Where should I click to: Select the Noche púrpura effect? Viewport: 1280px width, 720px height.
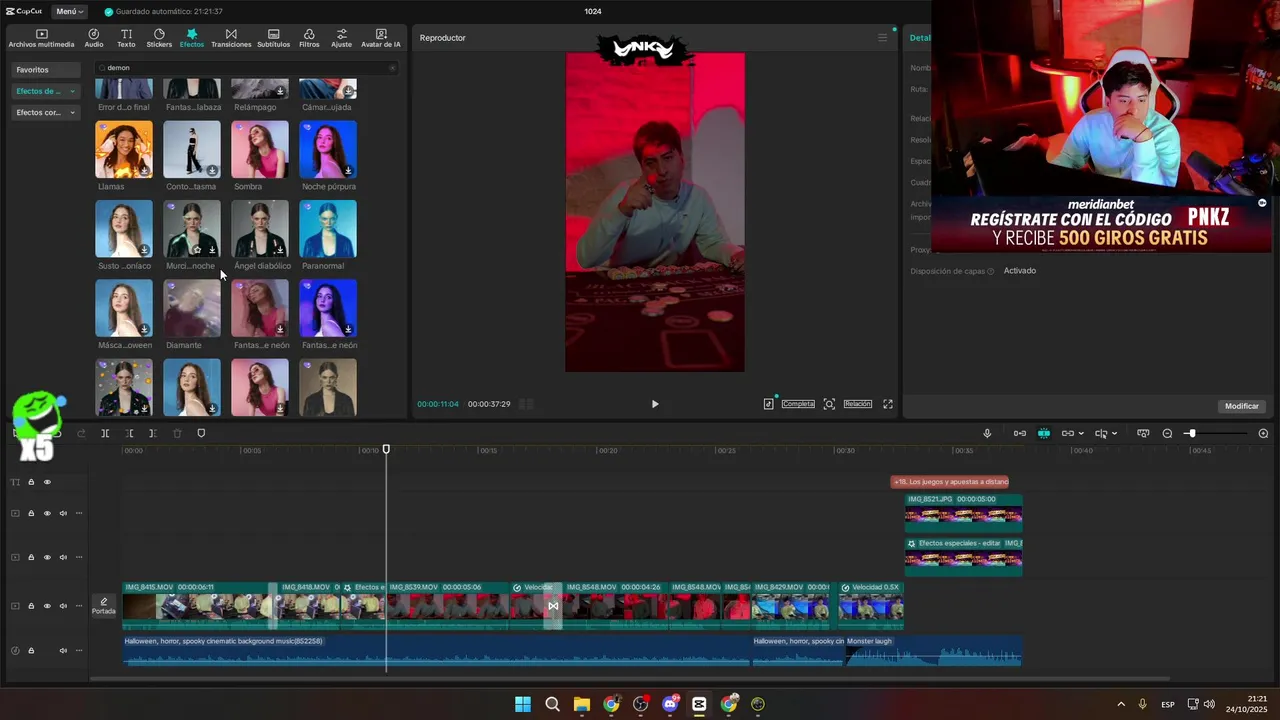click(x=328, y=150)
